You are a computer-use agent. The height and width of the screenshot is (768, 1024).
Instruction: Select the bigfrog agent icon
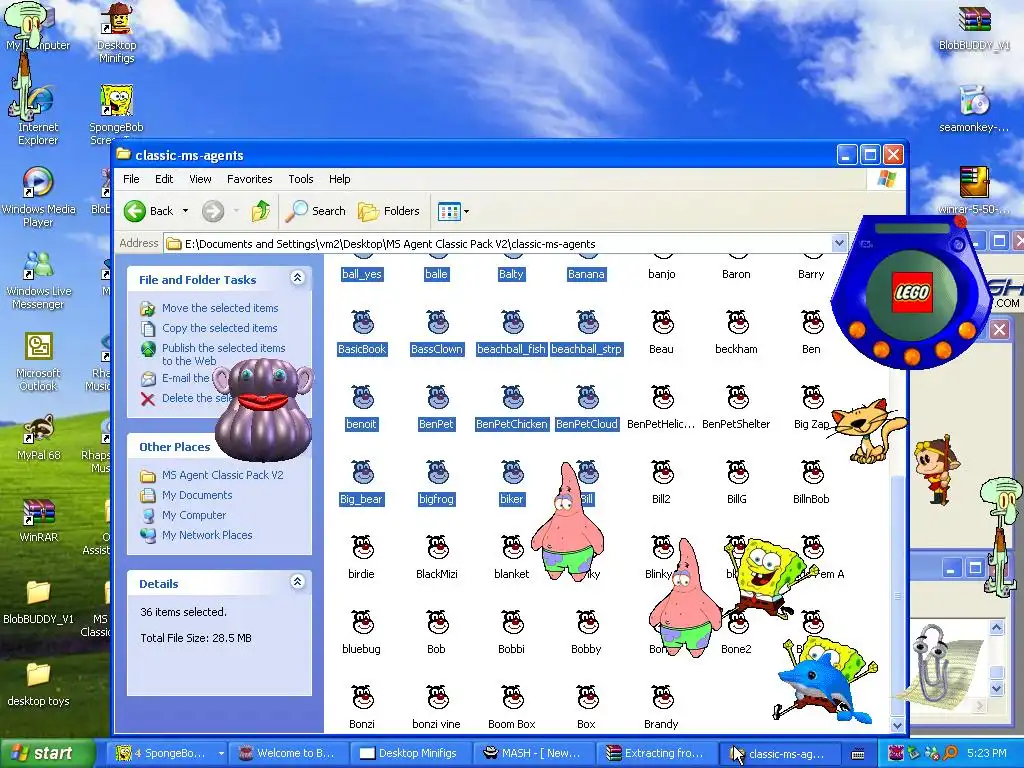click(437, 473)
